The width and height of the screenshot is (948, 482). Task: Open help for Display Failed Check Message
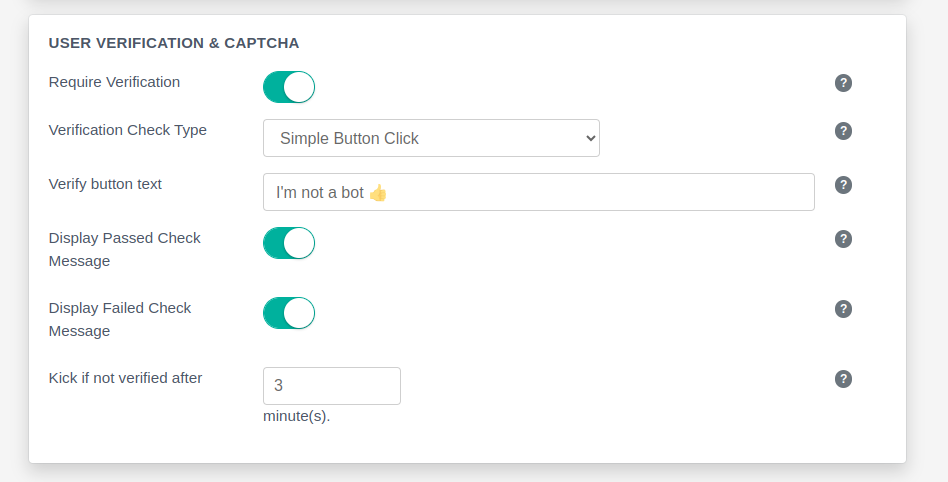(843, 309)
